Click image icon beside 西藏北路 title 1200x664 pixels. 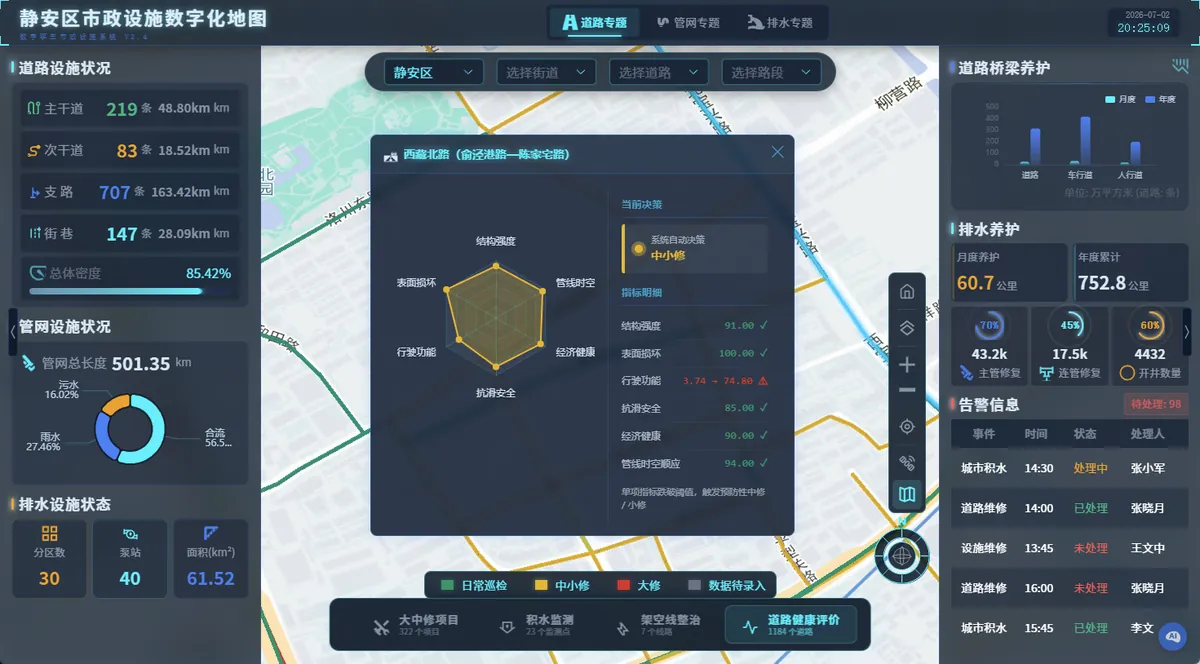pyautogui.click(x=391, y=155)
